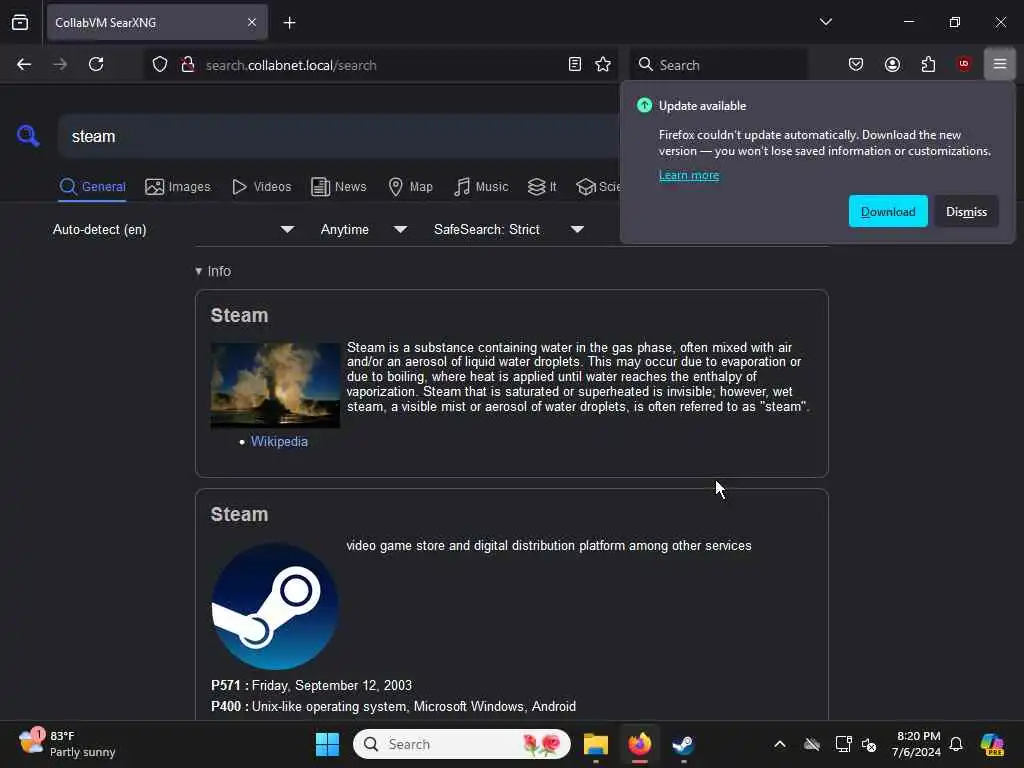Click the steam geyser thumbnail image
Screen dimensions: 1024x768
[275, 385]
